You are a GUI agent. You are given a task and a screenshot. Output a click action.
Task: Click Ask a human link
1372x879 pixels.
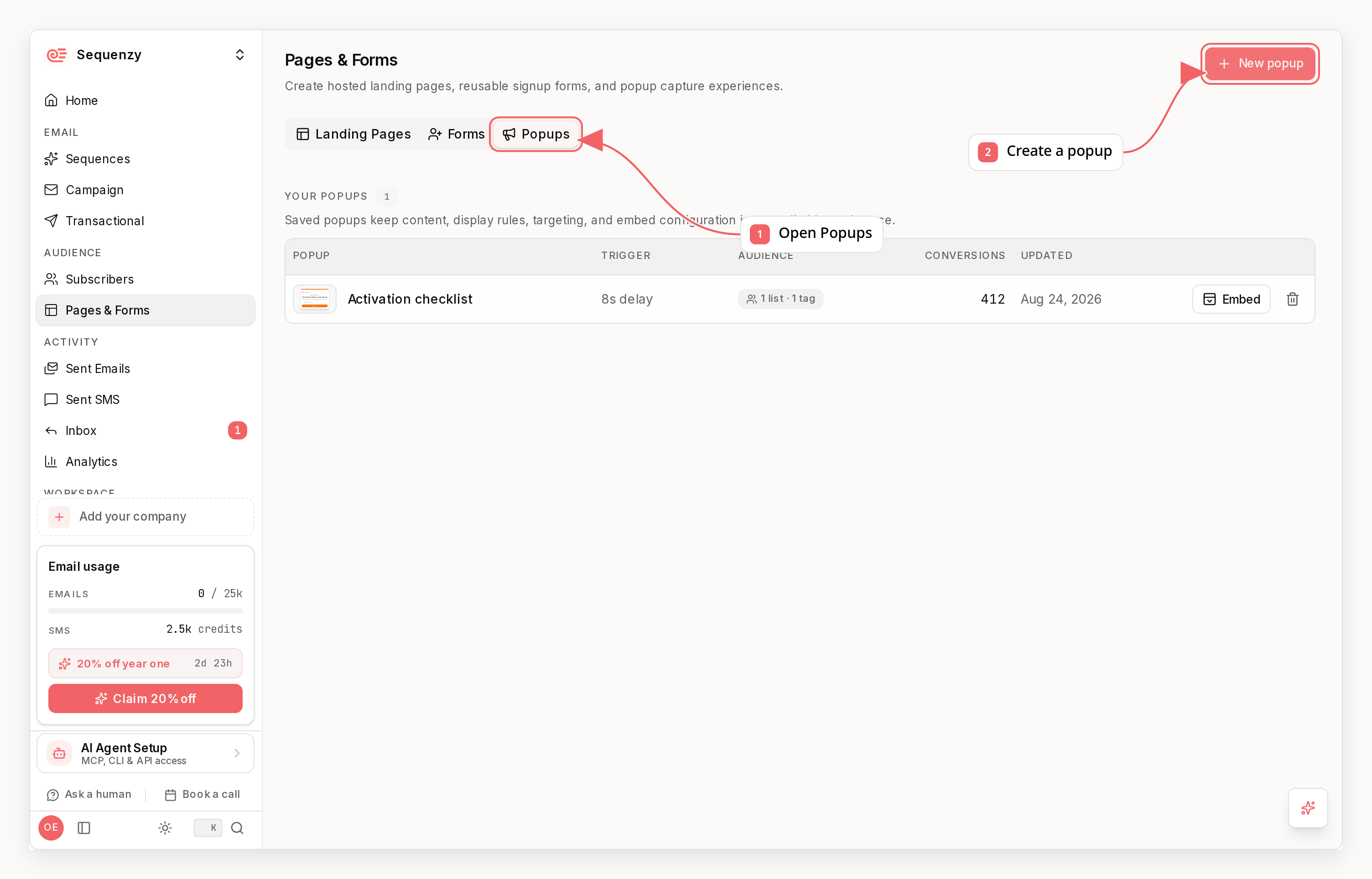(x=90, y=795)
